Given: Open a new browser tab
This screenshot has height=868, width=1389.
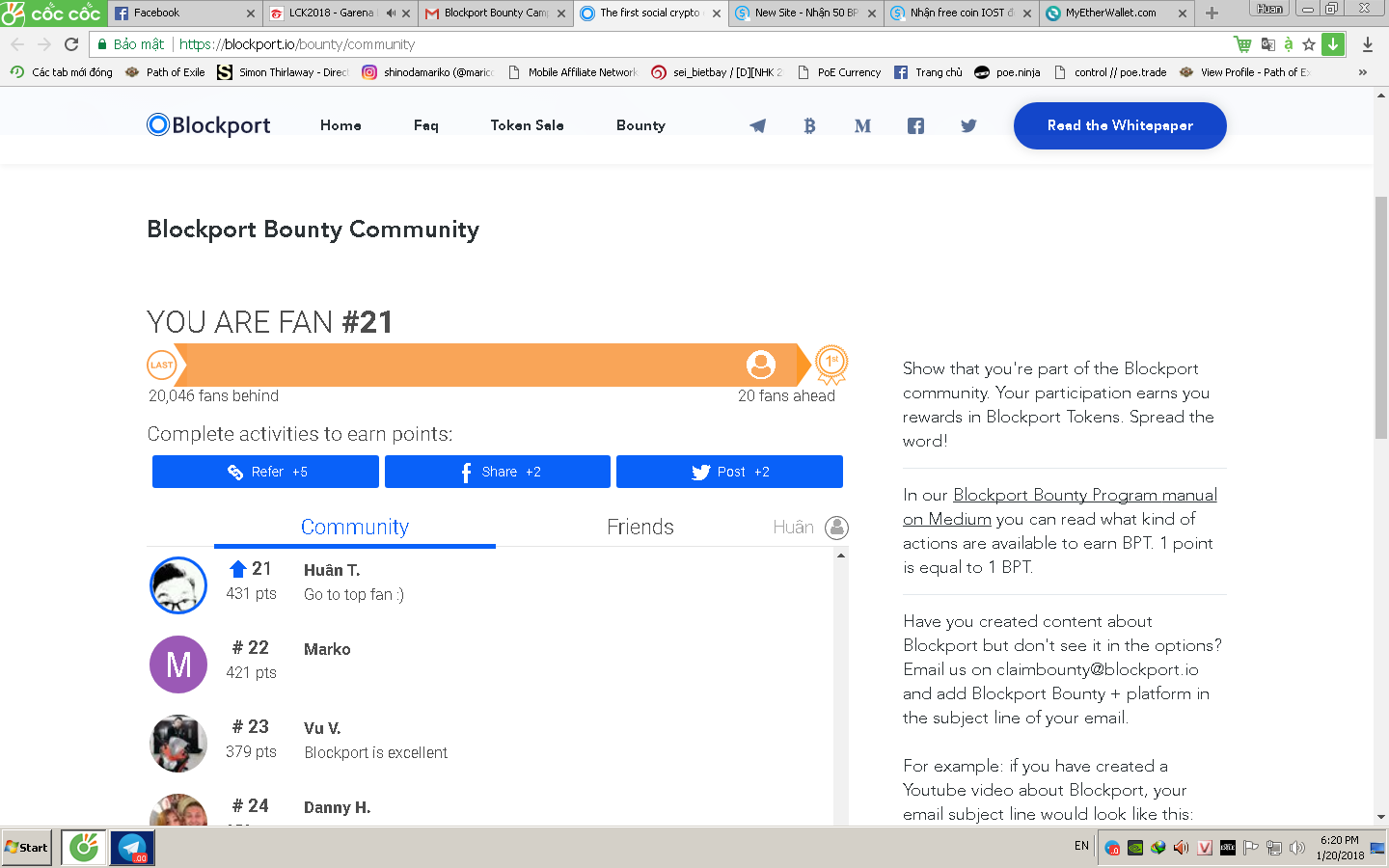Looking at the screenshot, I should (x=1212, y=14).
